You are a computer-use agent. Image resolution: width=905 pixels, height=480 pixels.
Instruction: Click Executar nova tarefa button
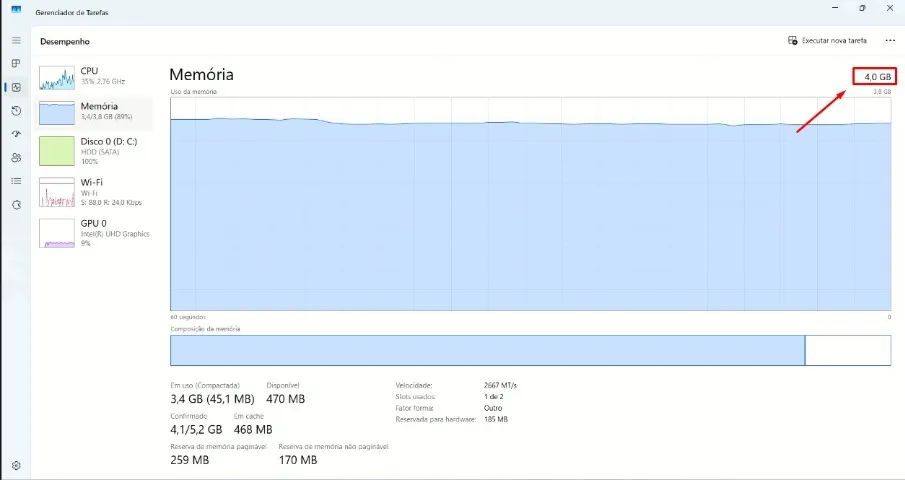click(x=827, y=41)
